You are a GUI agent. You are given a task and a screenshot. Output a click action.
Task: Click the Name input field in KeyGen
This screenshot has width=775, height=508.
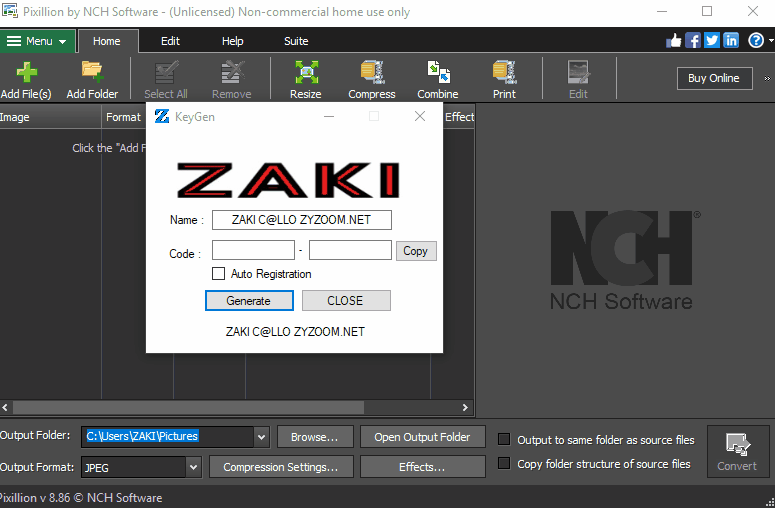pos(301,220)
